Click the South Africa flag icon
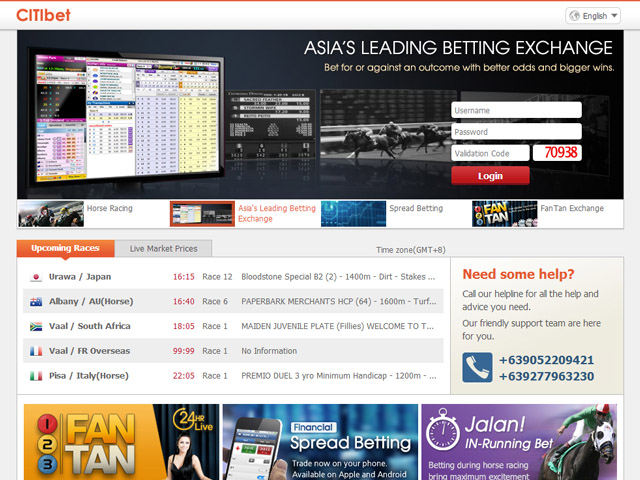Viewport: 640px width, 480px height. point(36,327)
